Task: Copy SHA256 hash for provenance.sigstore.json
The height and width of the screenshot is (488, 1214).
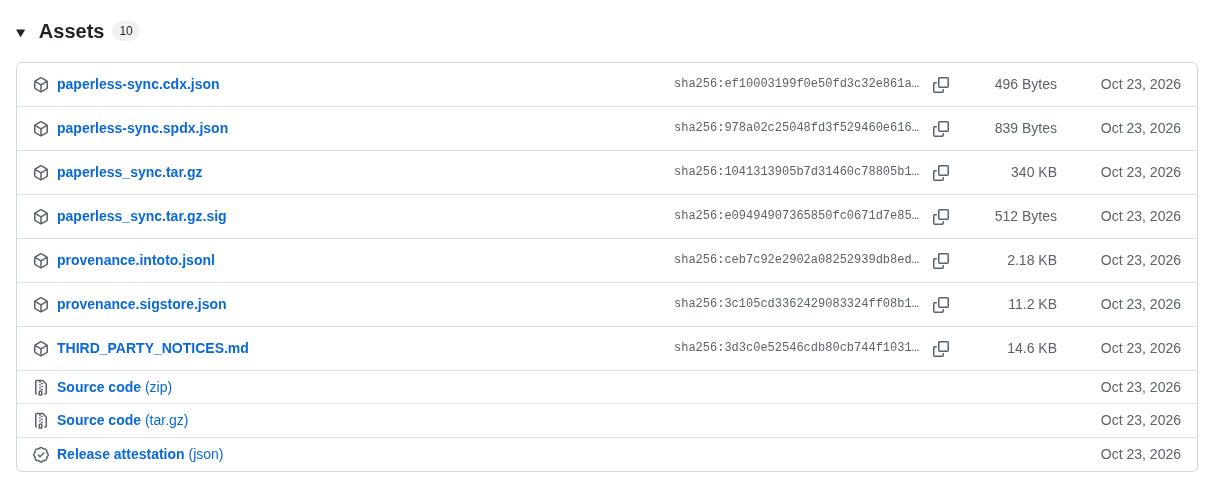Action: click(941, 305)
